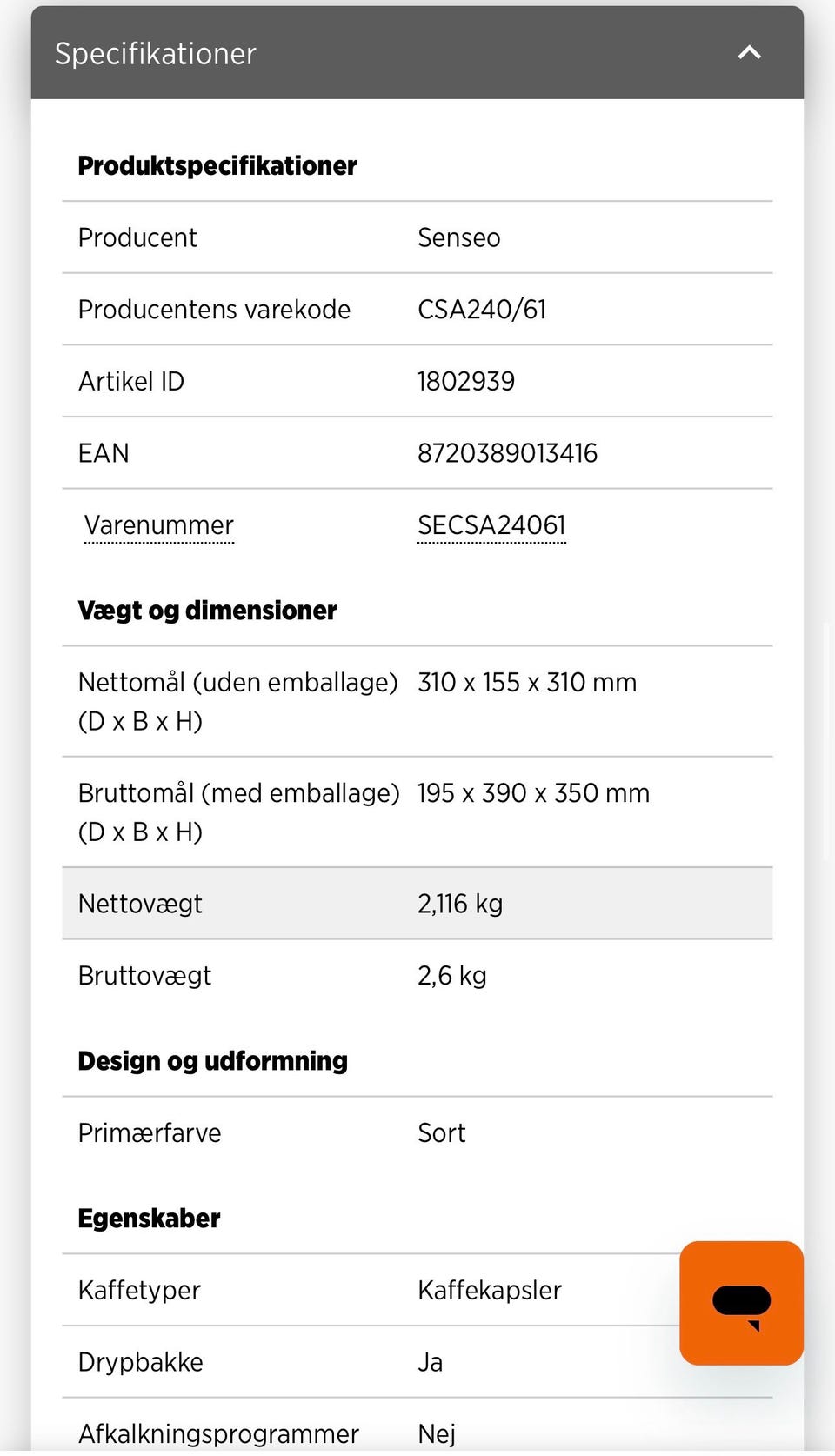Collapse the Specifikationer section chevron

pos(749,53)
